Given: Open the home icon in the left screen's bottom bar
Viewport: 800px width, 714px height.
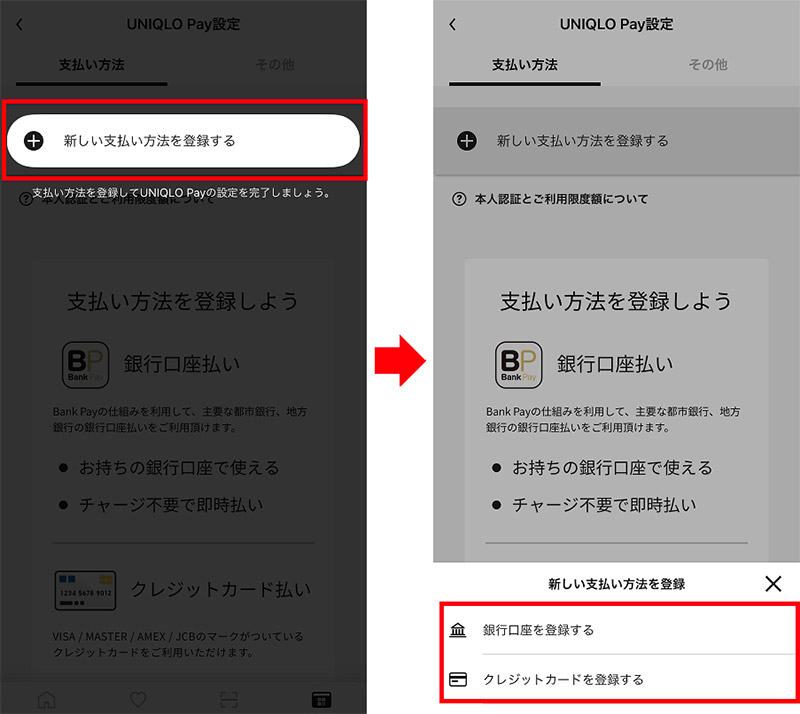Looking at the screenshot, I should click(x=46, y=699).
